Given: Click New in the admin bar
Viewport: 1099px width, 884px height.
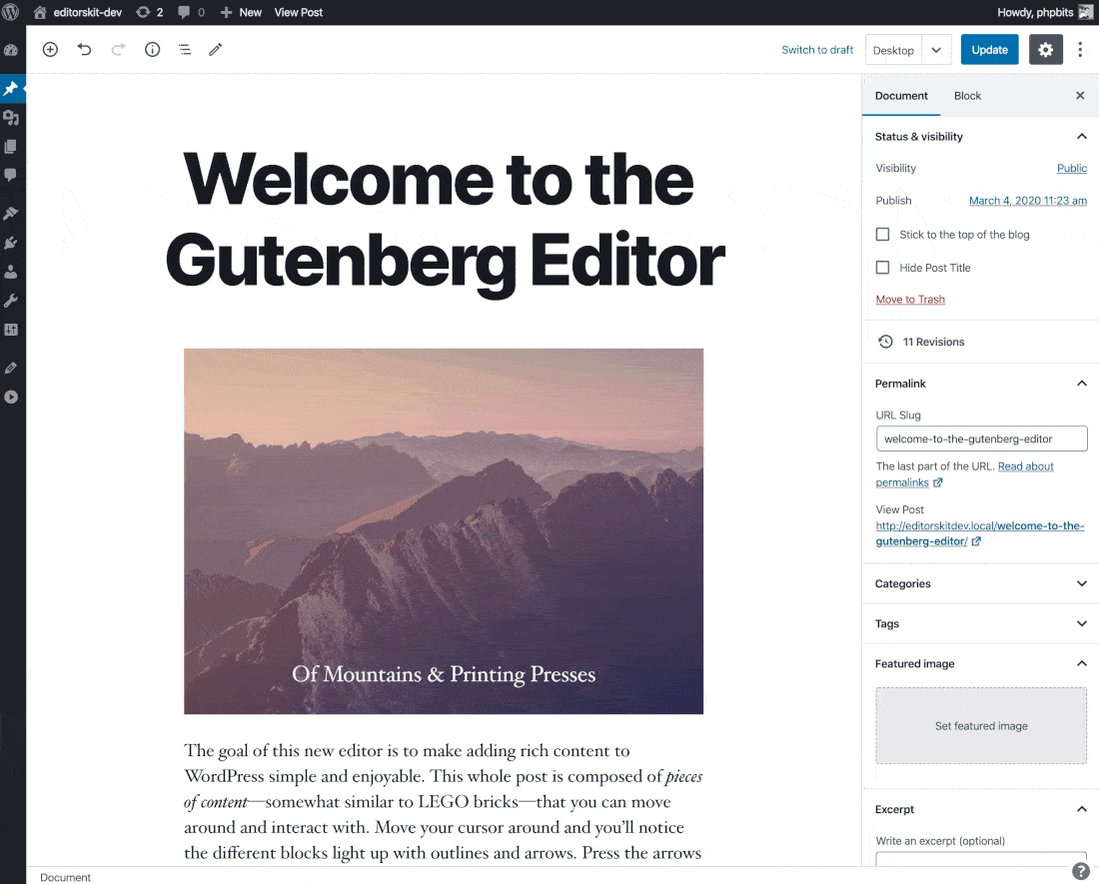Looking at the screenshot, I should click(x=241, y=12).
